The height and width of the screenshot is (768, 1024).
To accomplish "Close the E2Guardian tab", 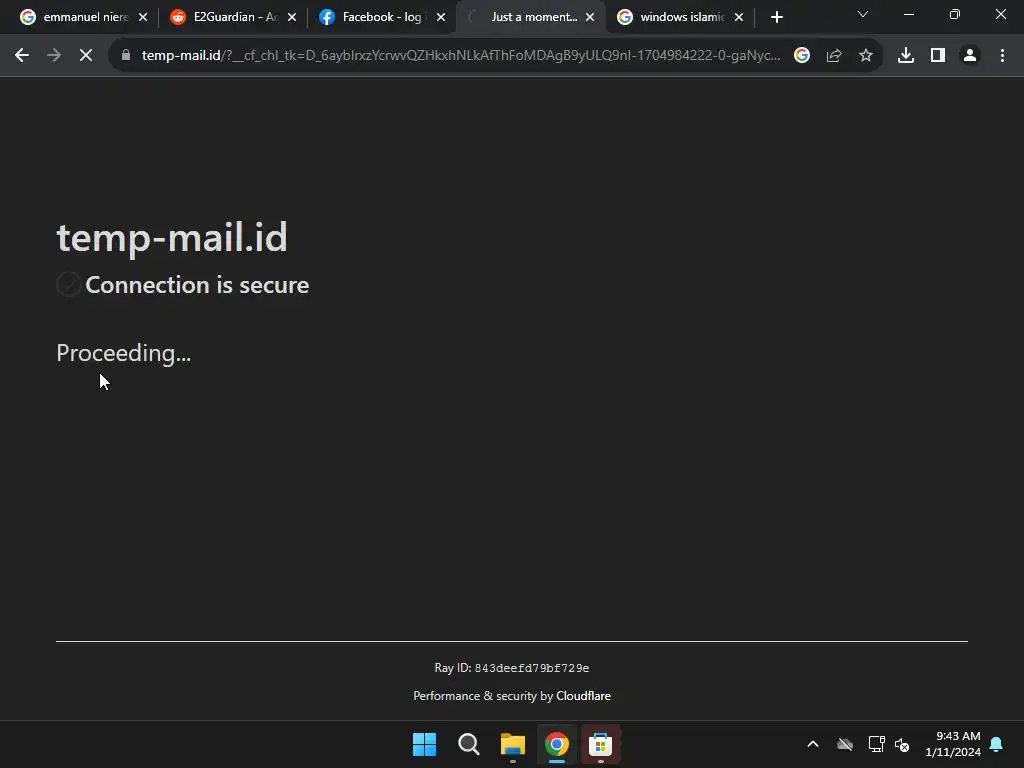I will click(x=292, y=17).
